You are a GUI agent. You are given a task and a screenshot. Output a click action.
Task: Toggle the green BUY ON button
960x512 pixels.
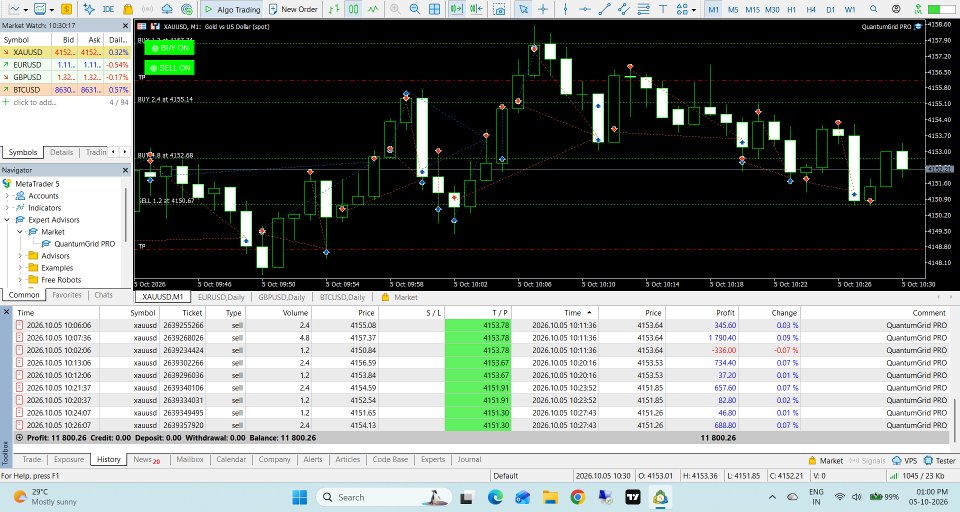coord(170,48)
